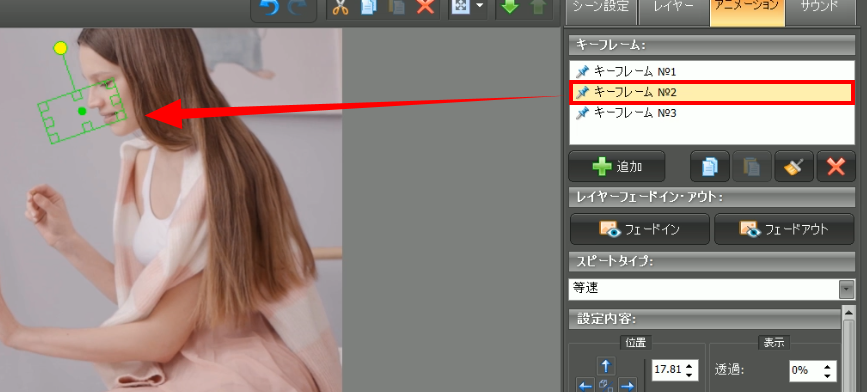Click the redo arrow icon

pyautogui.click(x=297, y=8)
